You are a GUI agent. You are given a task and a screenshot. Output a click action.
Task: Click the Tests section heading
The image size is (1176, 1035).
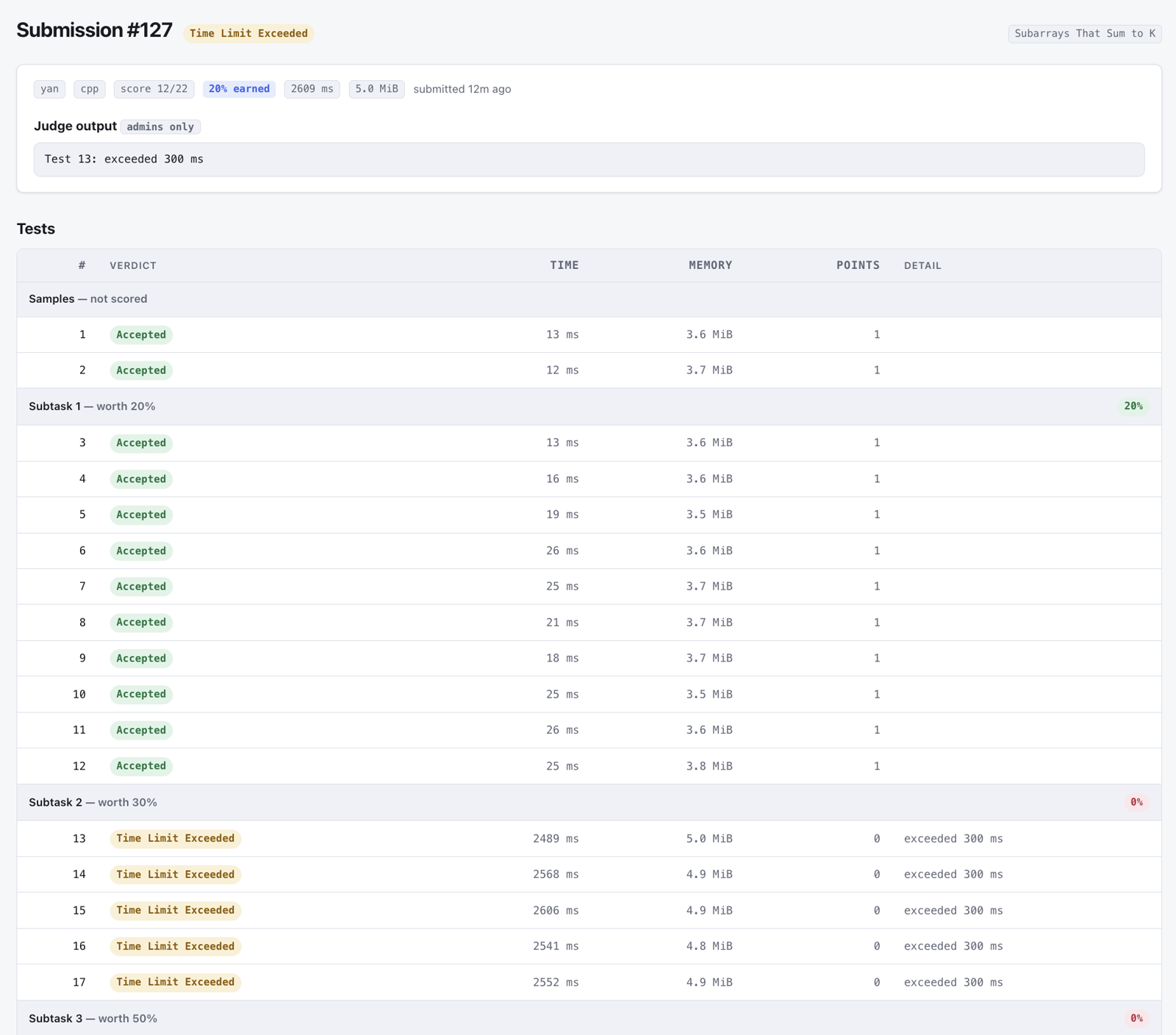(36, 229)
